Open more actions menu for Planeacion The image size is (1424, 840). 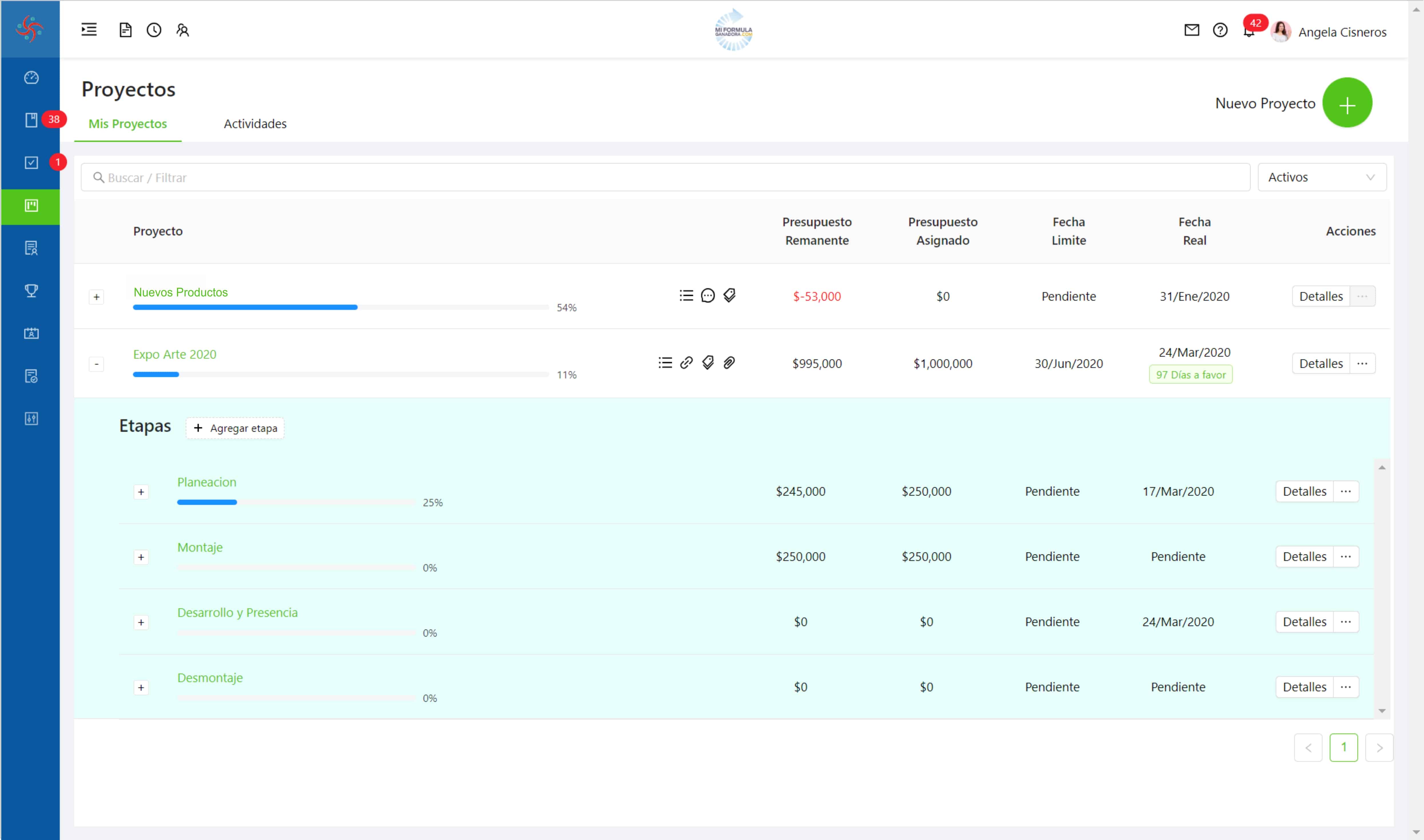1346,491
